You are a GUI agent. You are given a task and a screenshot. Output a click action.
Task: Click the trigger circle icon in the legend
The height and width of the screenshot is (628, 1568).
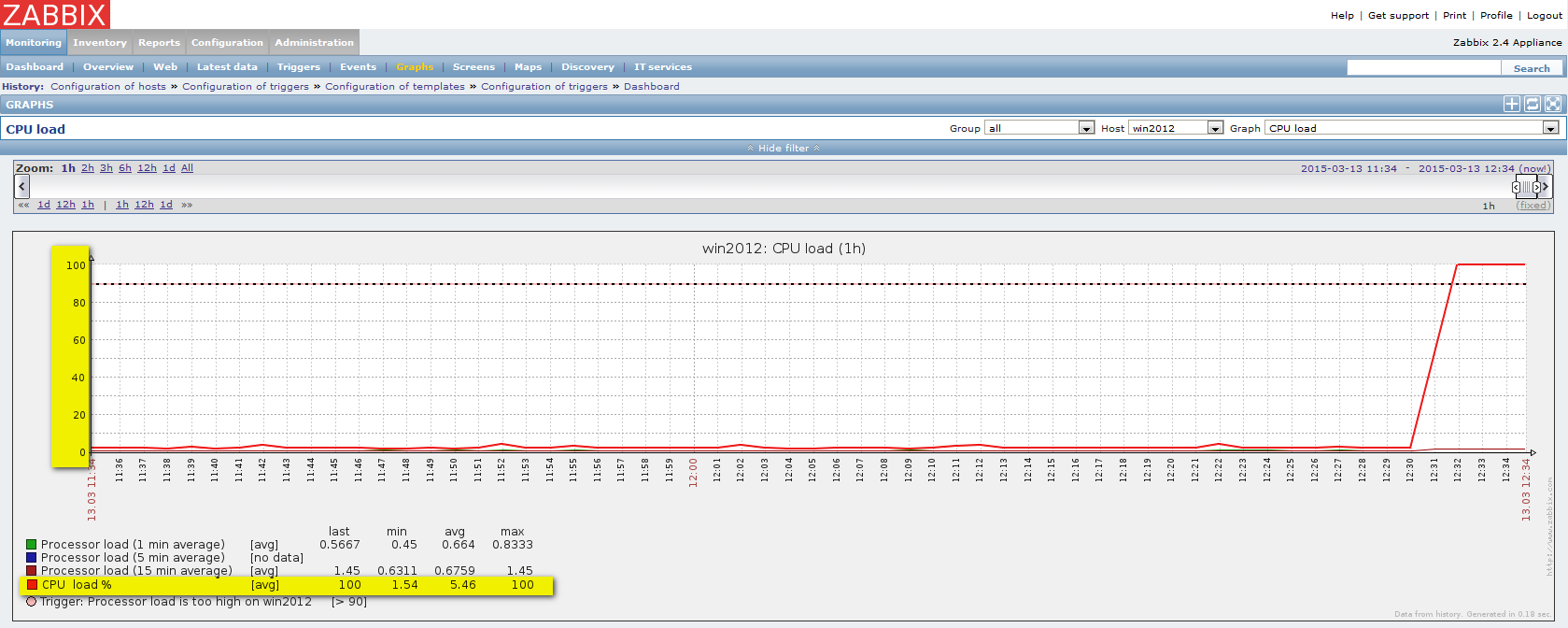31,601
